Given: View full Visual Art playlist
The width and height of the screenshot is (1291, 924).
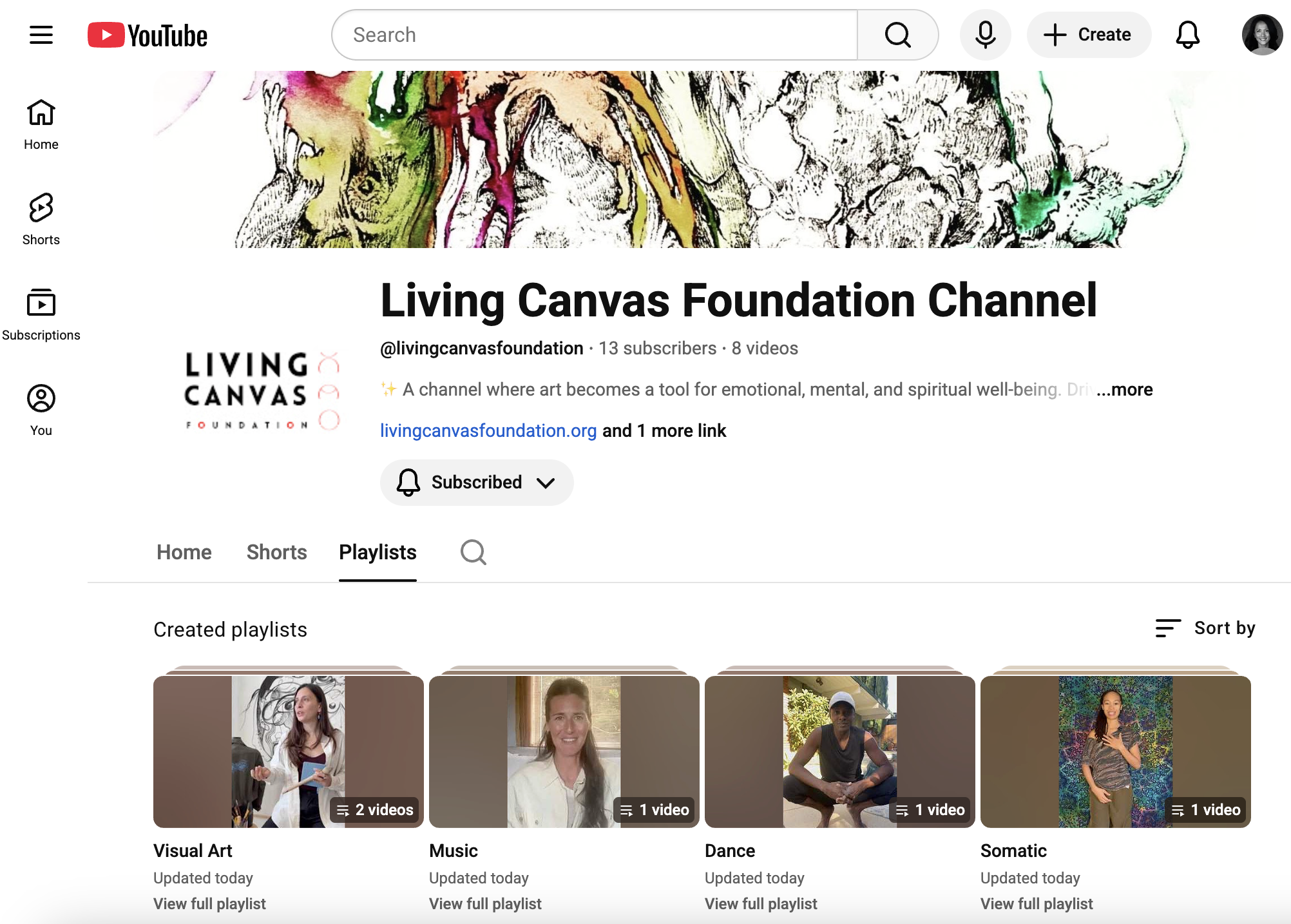Looking at the screenshot, I should [x=209, y=903].
